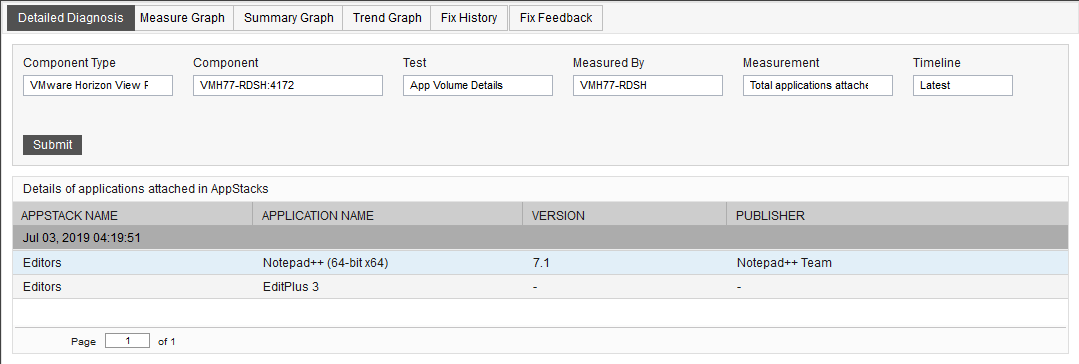The width and height of the screenshot is (1079, 364).
Task: Click the Measured By label
Action: pos(608,63)
